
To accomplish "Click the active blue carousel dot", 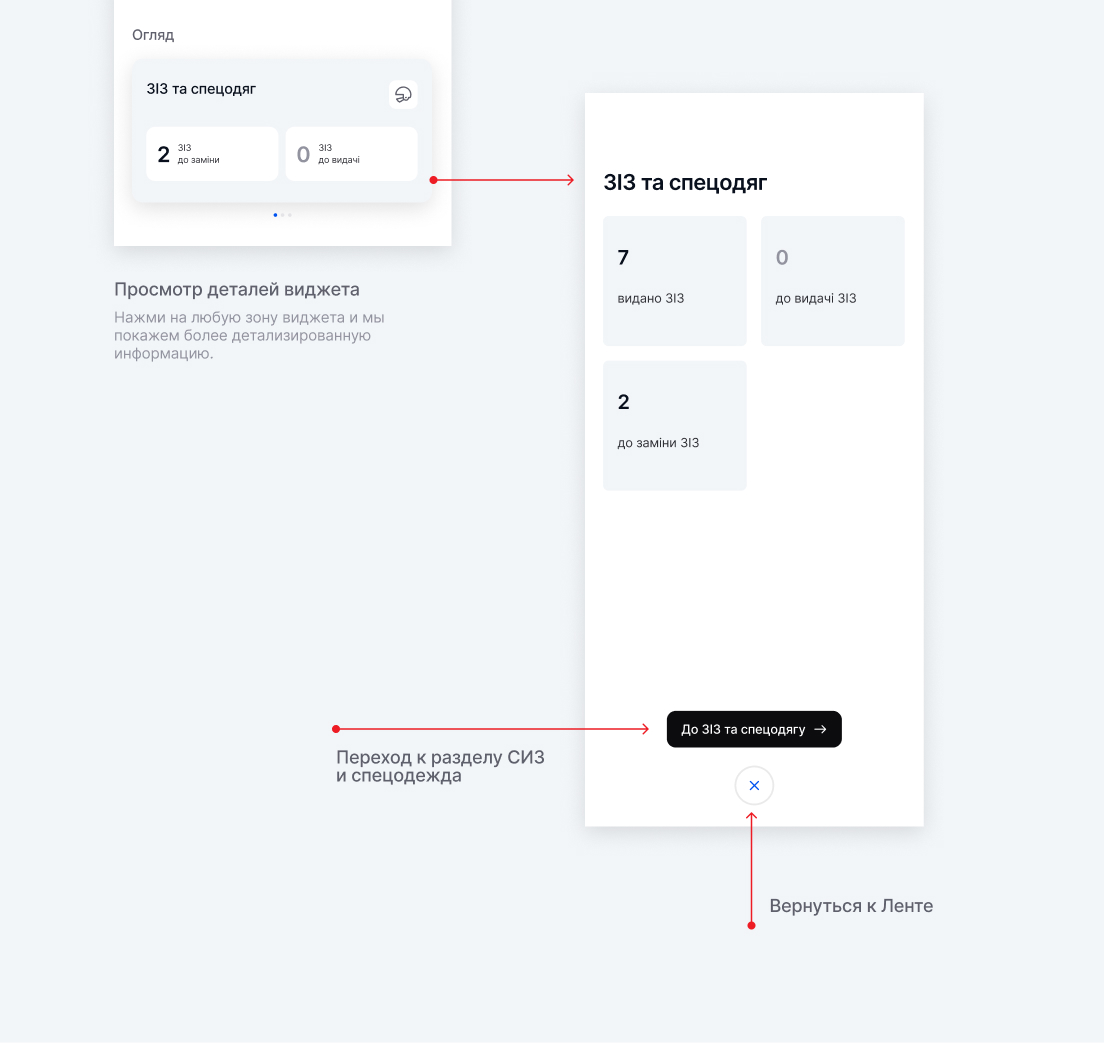I will tap(275, 215).
